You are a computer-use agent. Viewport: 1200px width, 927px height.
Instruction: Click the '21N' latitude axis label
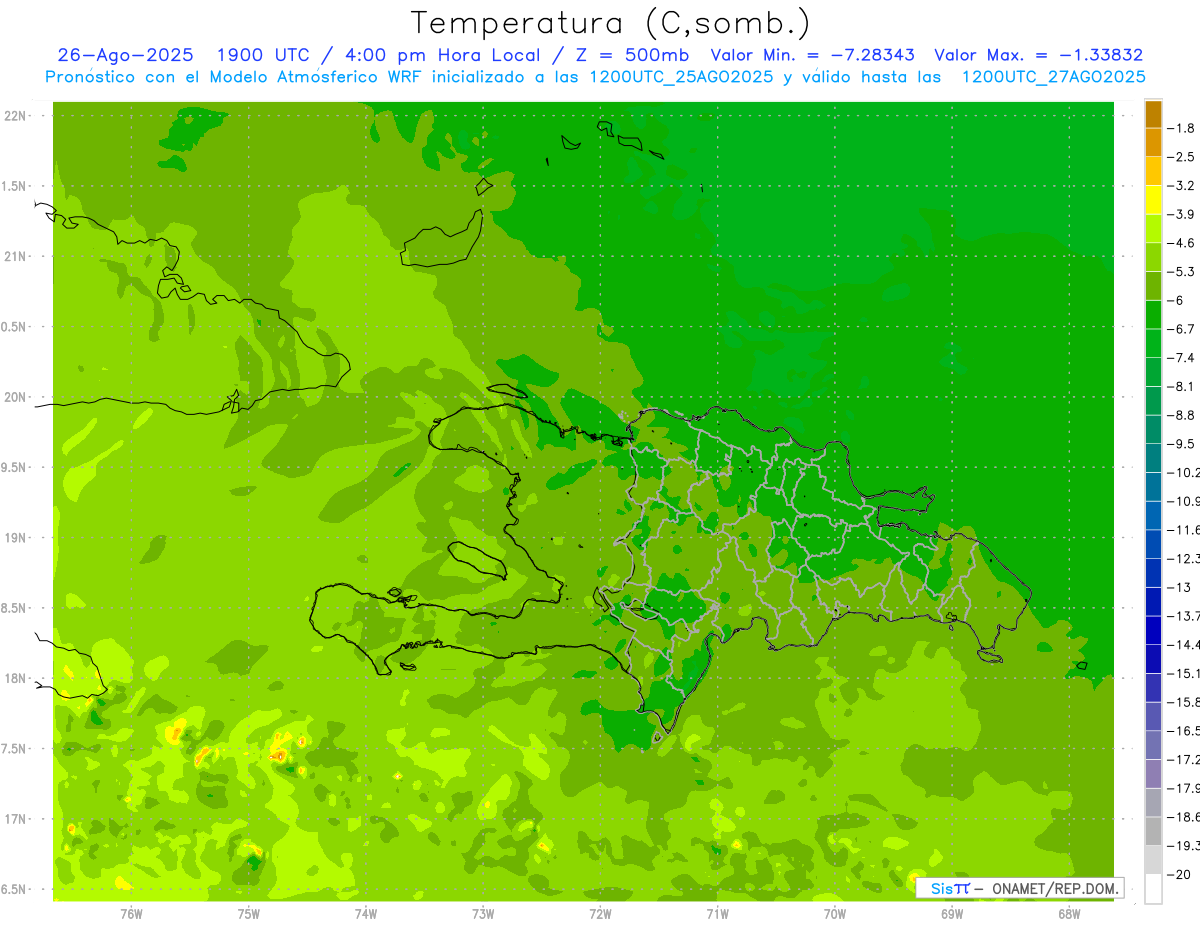pos(17,256)
